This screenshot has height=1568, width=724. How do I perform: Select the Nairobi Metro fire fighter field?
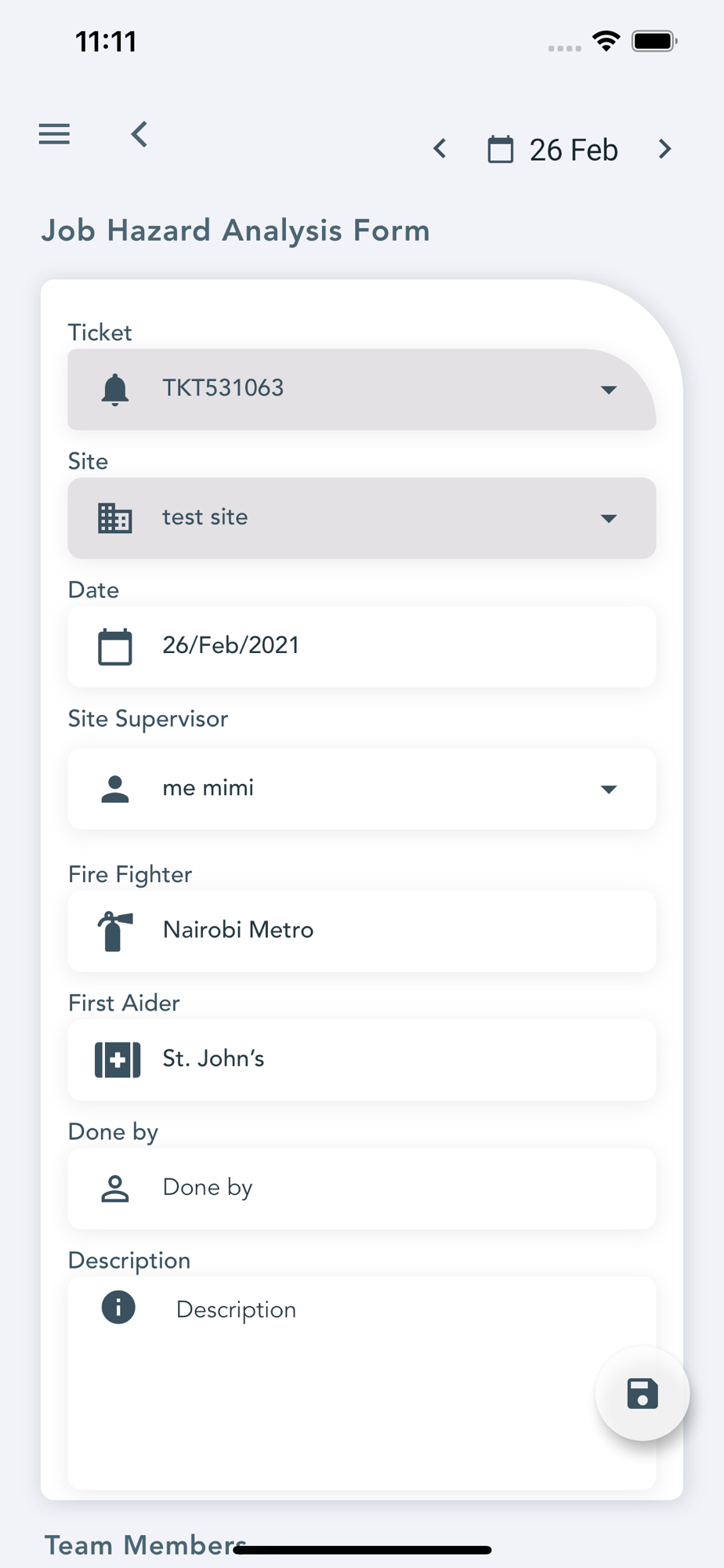[362, 931]
